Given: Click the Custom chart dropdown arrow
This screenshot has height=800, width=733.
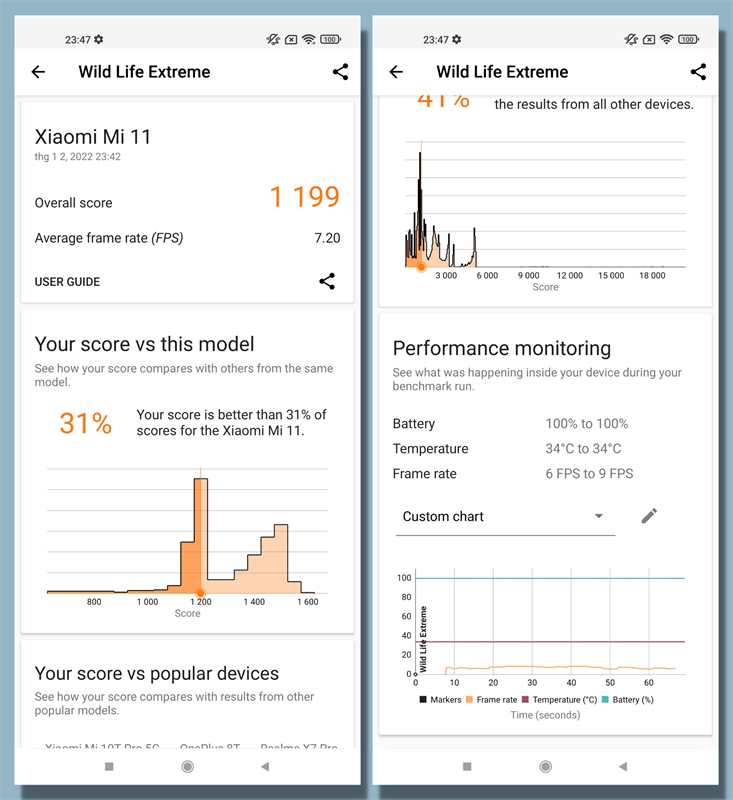Looking at the screenshot, I should pos(599,516).
